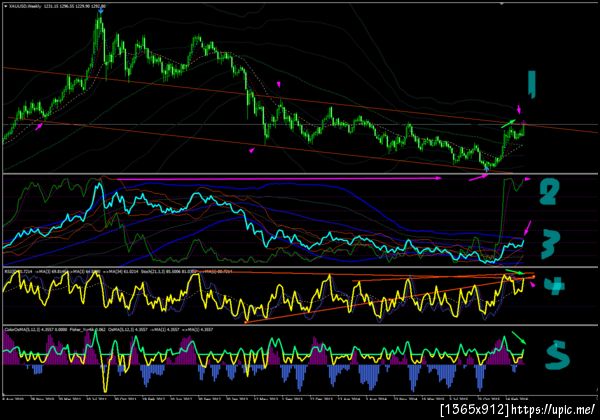
Task: Click the ColorOsMA(5,12,2) indicator label
Action: (23, 329)
